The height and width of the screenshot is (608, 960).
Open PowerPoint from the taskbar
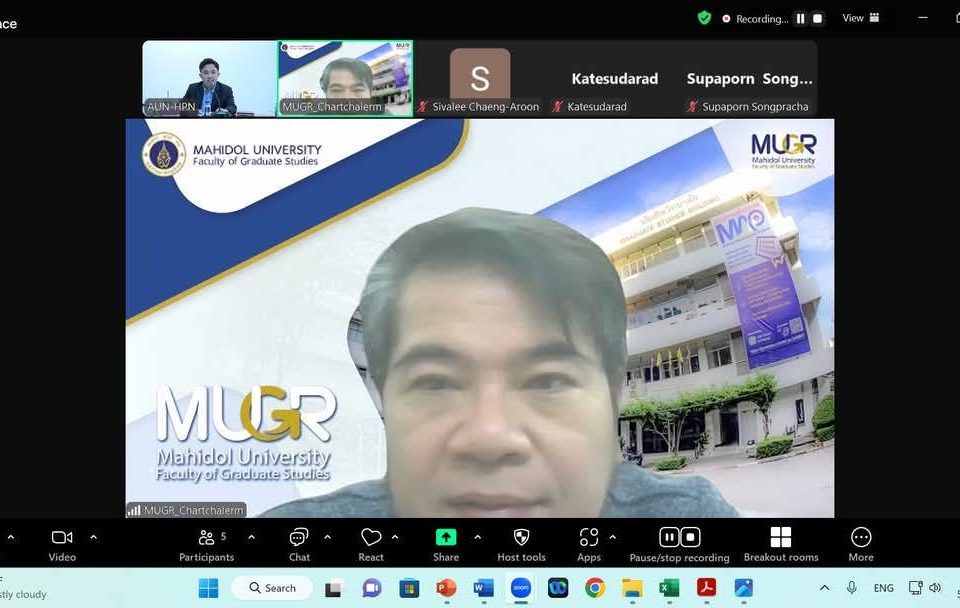click(446, 588)
